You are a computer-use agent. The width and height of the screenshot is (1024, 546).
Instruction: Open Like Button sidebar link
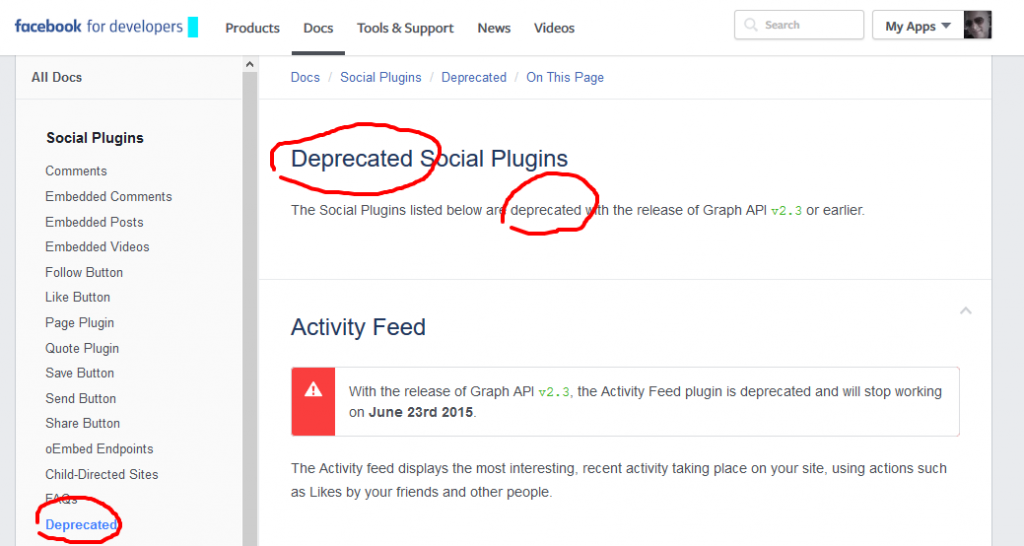tap(78, 297)
